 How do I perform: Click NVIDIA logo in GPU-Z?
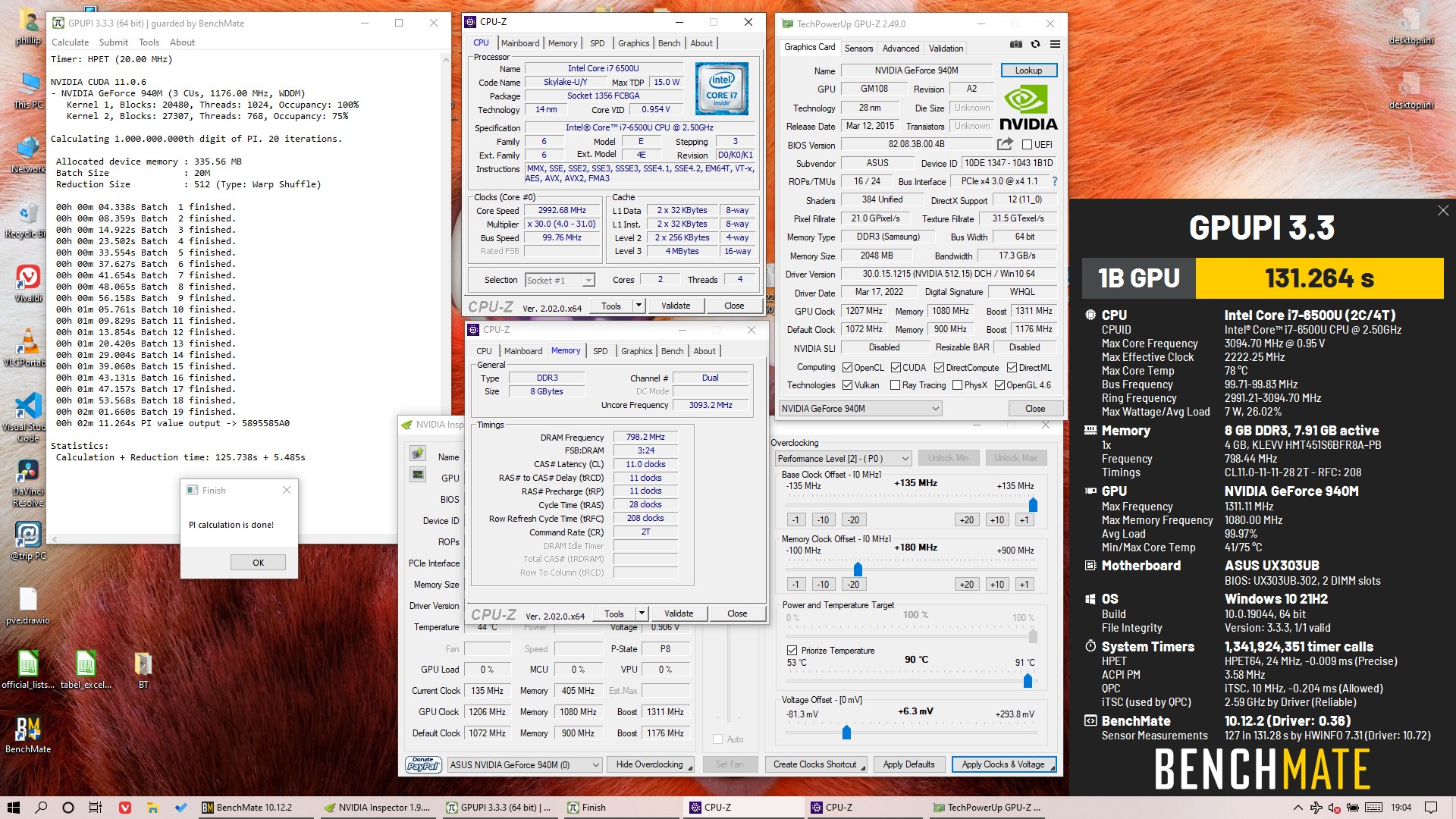(x=1028, y=108)
